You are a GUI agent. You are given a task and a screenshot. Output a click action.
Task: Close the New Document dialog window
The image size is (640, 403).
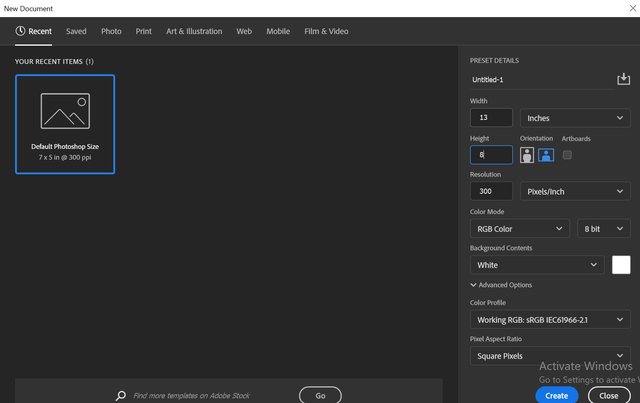633,8
